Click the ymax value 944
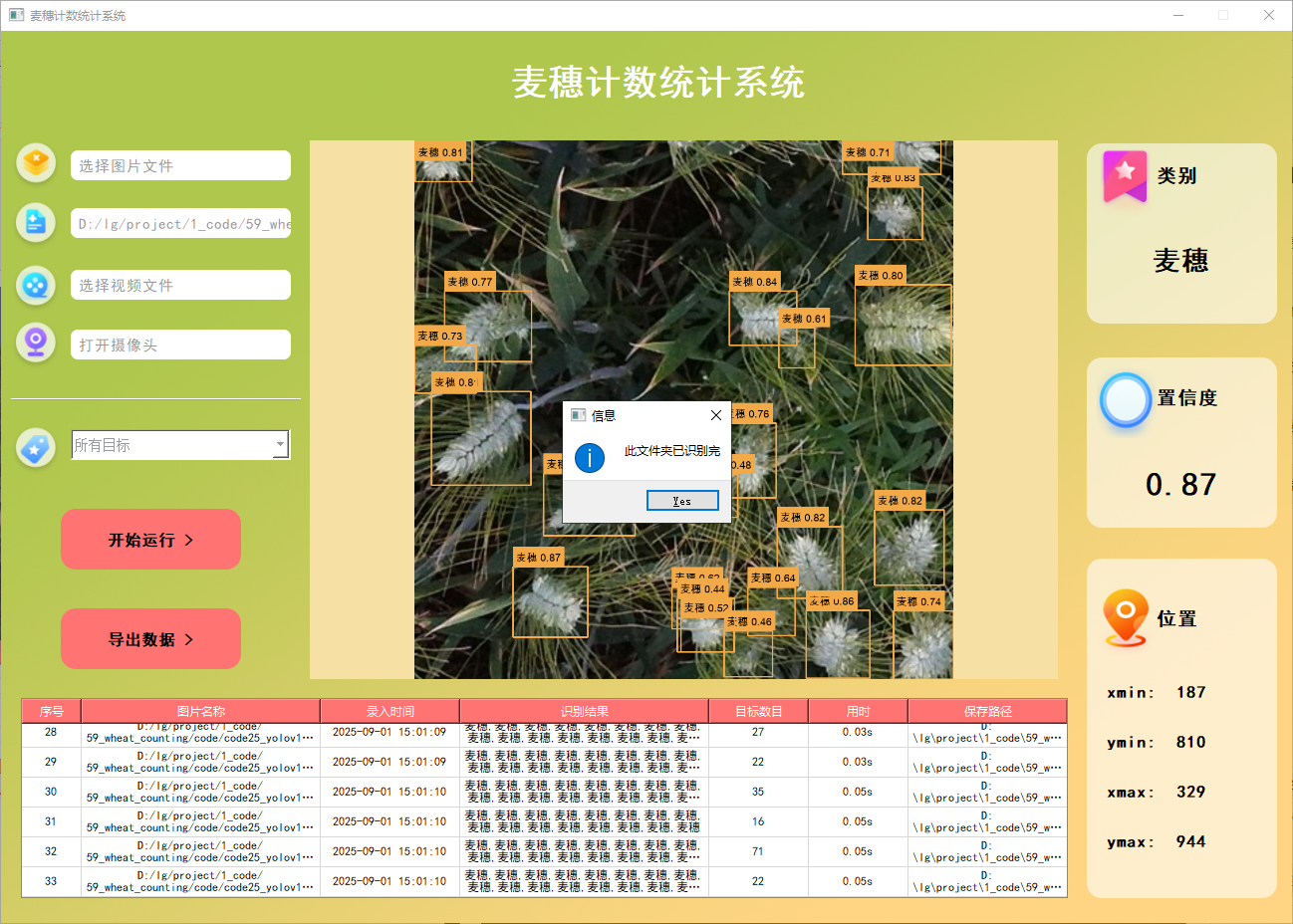Screen dimensions: 1293x924 point(1191,841)
